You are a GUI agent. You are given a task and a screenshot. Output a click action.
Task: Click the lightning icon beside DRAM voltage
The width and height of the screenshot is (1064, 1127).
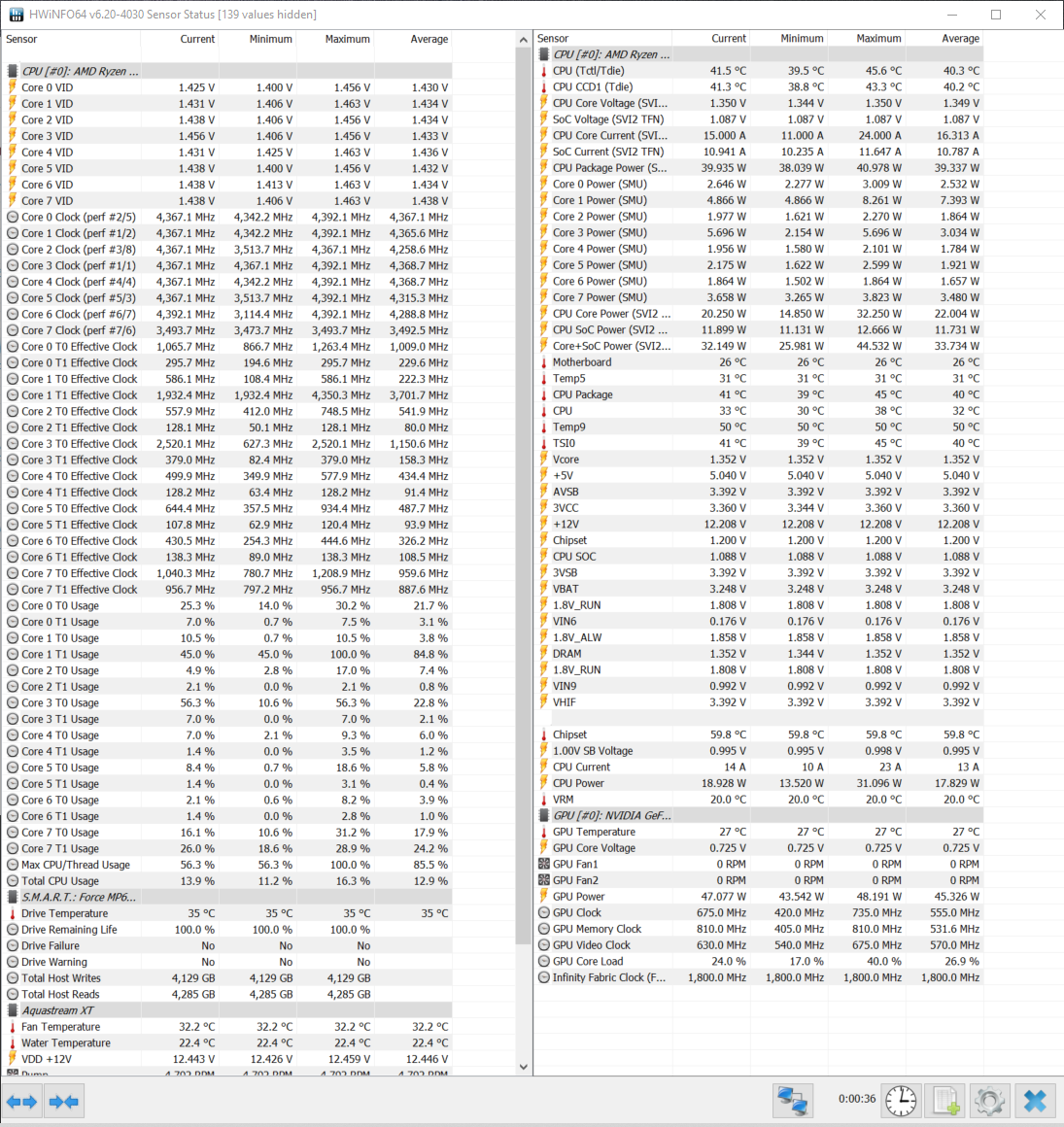[x=543, y=654]
